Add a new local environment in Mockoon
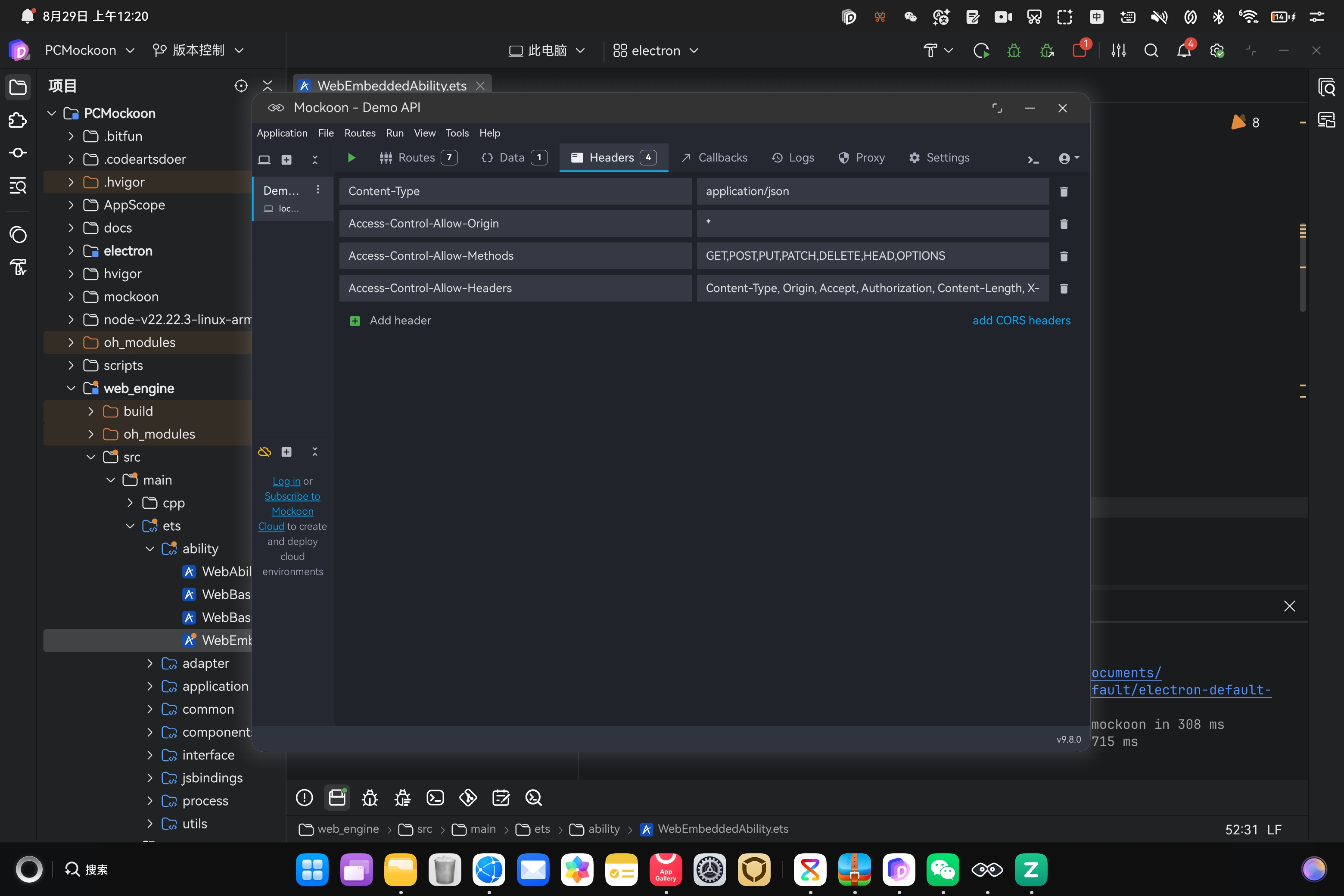The image size is (1344, 896). (x=286, y=160)
